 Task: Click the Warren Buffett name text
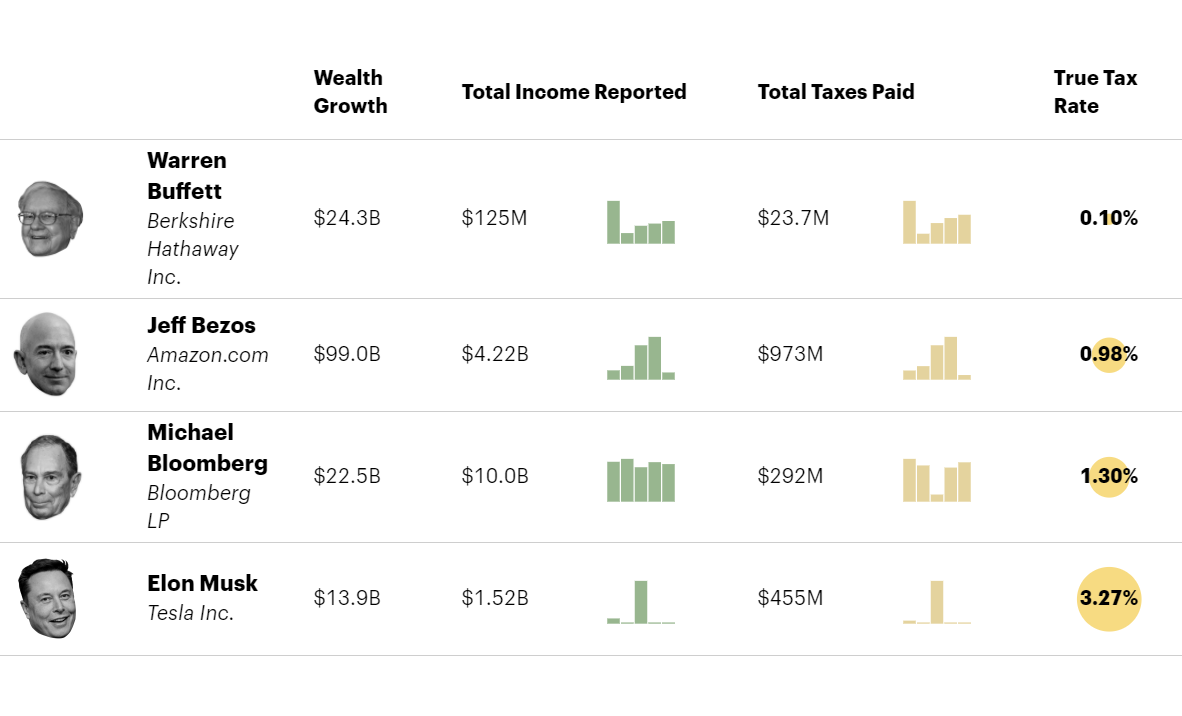(187, 175)
